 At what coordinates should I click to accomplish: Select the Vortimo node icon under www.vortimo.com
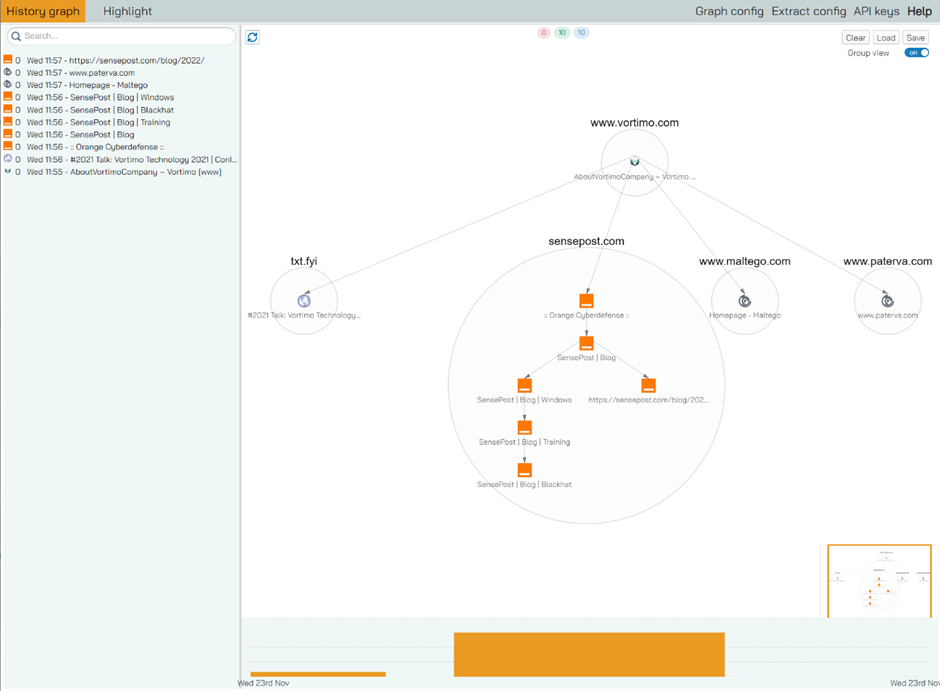point(635,161)
